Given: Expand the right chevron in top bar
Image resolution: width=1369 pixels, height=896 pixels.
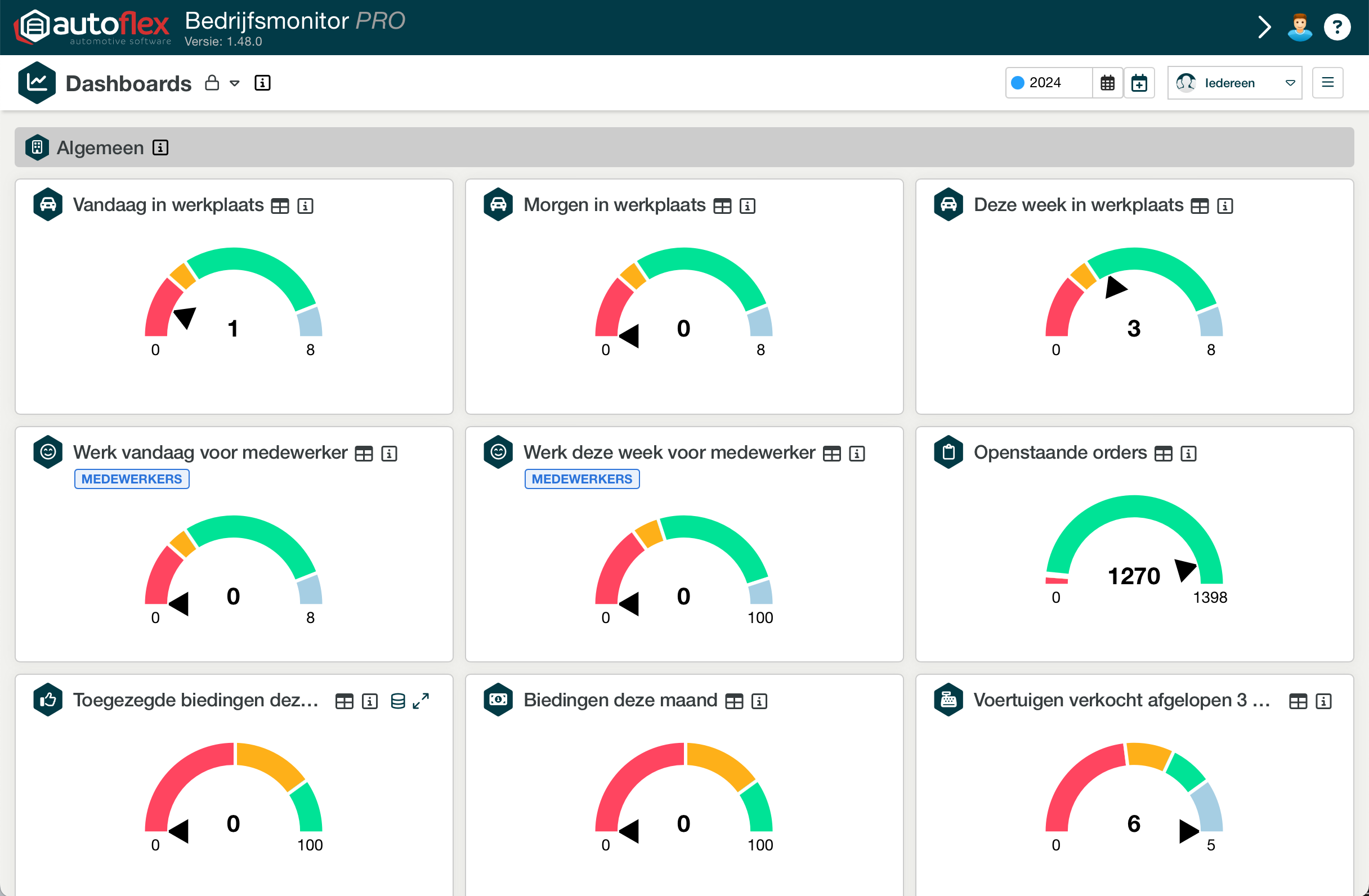Looking at the screenshot, I should click(x=1264, y=27).
